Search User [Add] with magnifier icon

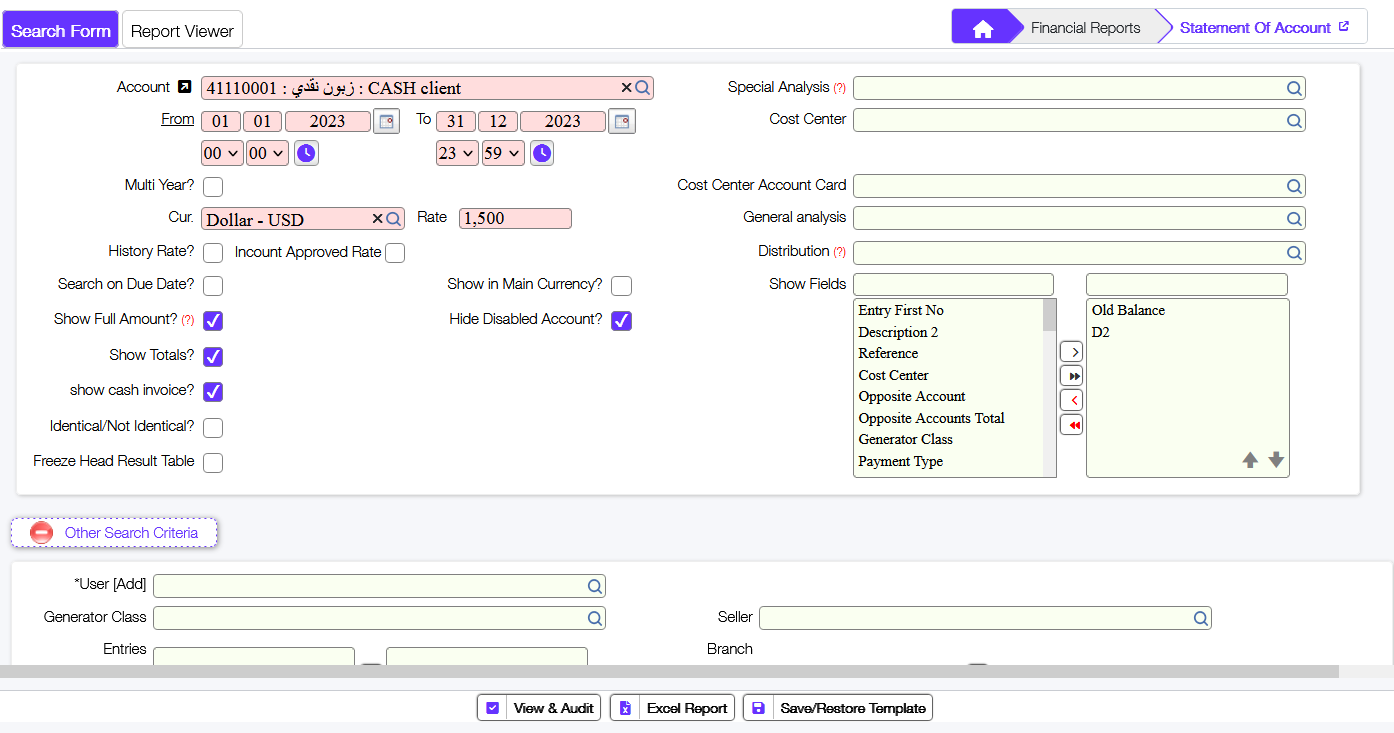coord(594,586)
